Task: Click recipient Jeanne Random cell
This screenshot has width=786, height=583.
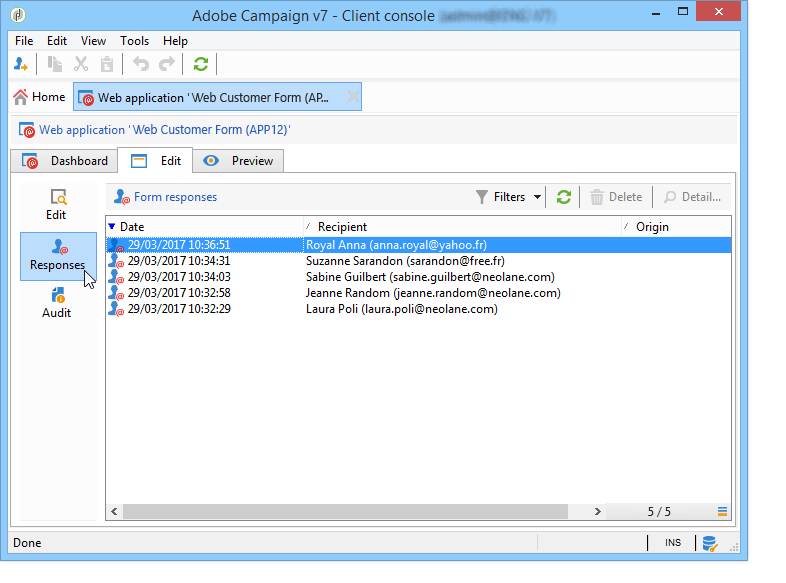Action: [433, 293]
